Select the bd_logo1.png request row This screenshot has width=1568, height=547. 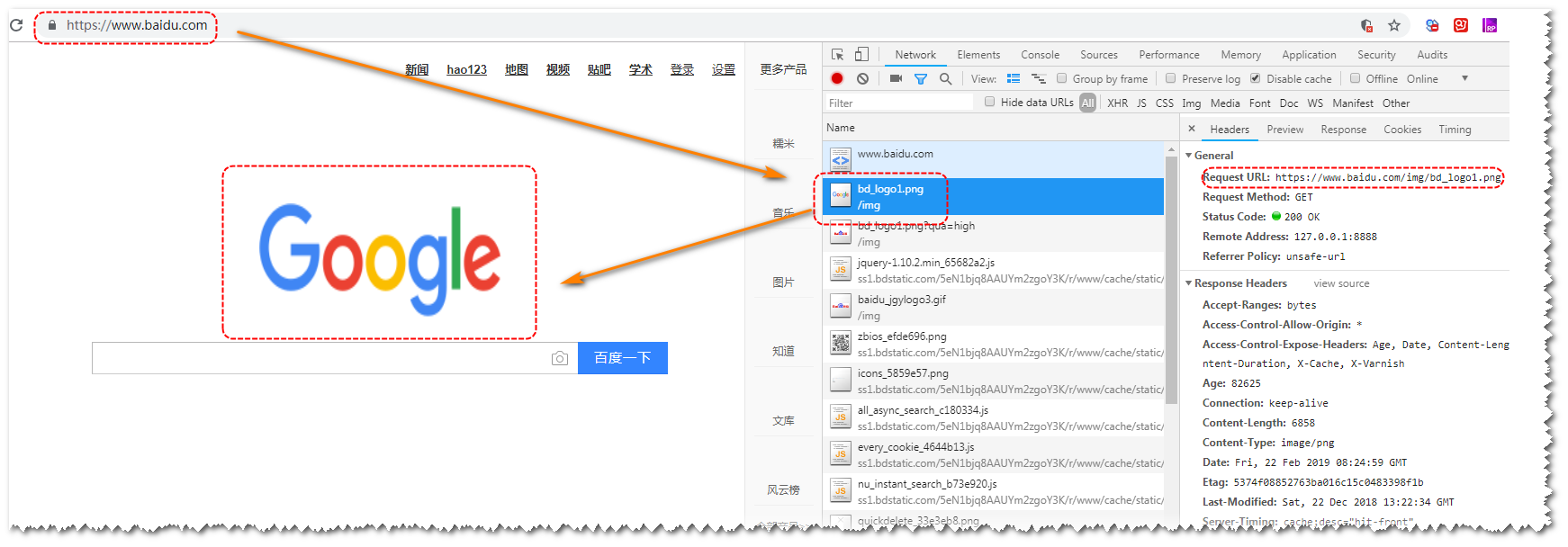(994, 196)
